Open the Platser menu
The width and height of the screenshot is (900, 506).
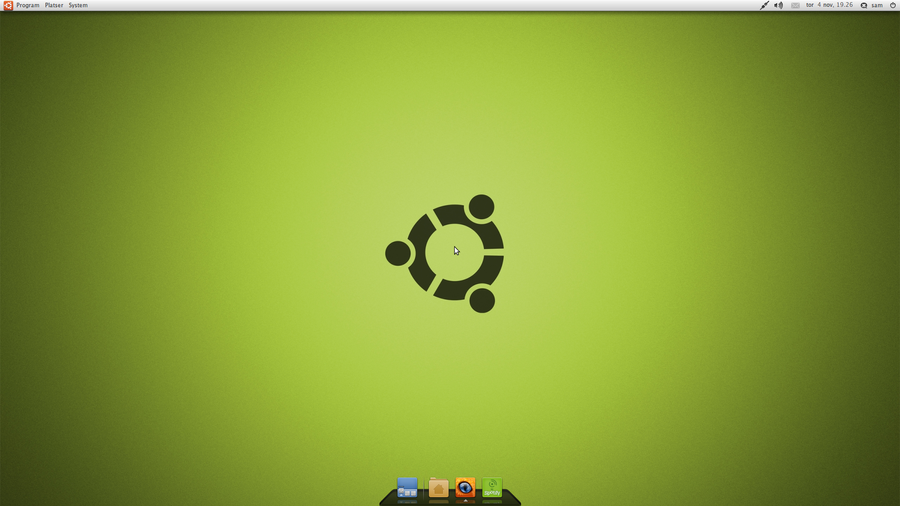54,5
